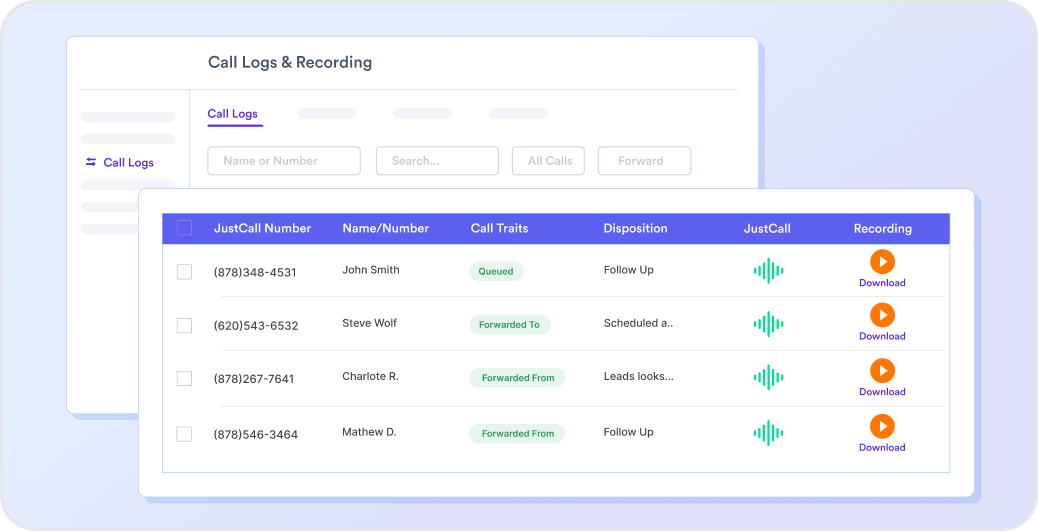This screenshot has width=1038, height=531.
Task: Click the waveform icon for Steve Wolf
Action: 767,324
